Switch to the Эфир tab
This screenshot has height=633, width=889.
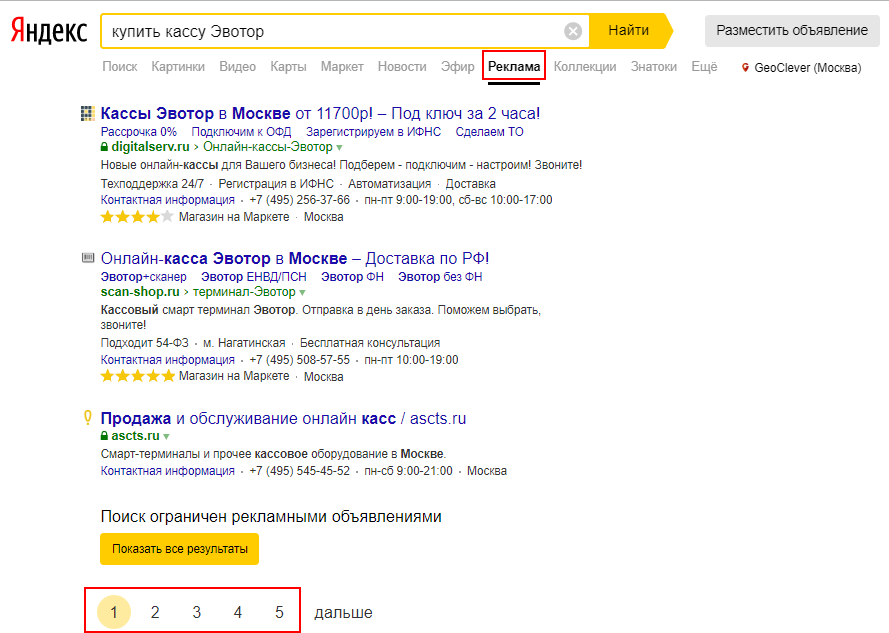coord(458,67)
